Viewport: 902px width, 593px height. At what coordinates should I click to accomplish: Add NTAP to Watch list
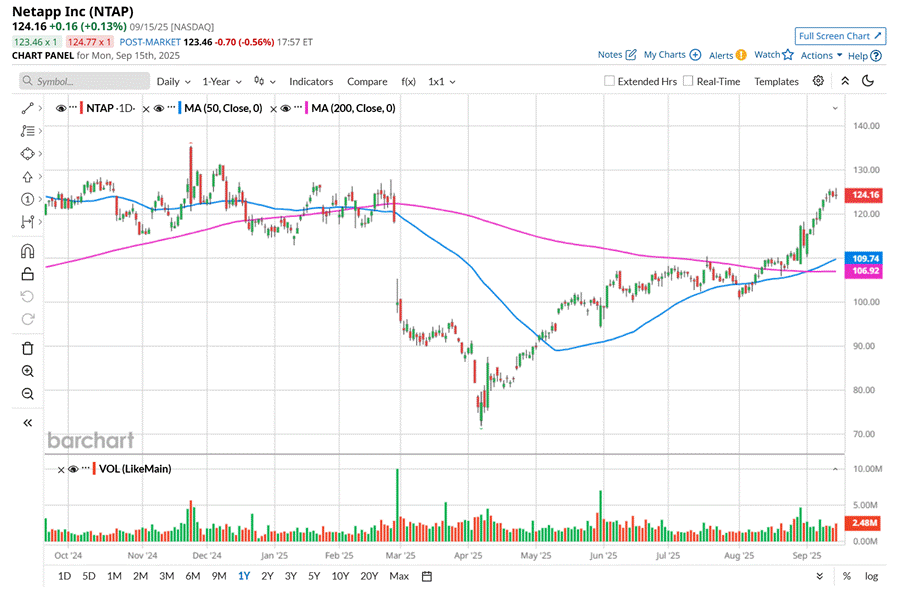774,55
